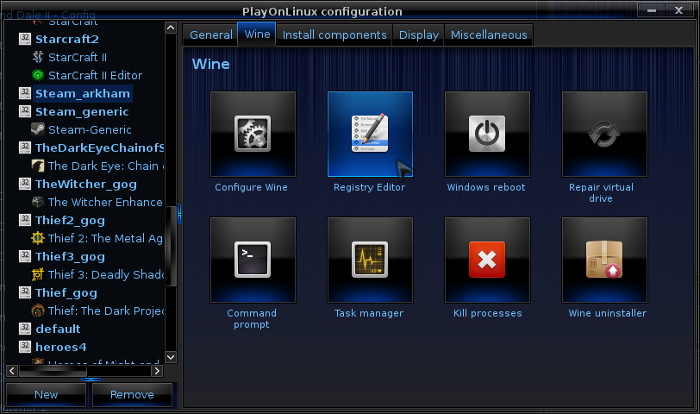
Task: Click the Steam-Generic shortcut icon
Action: coord(38,130)
